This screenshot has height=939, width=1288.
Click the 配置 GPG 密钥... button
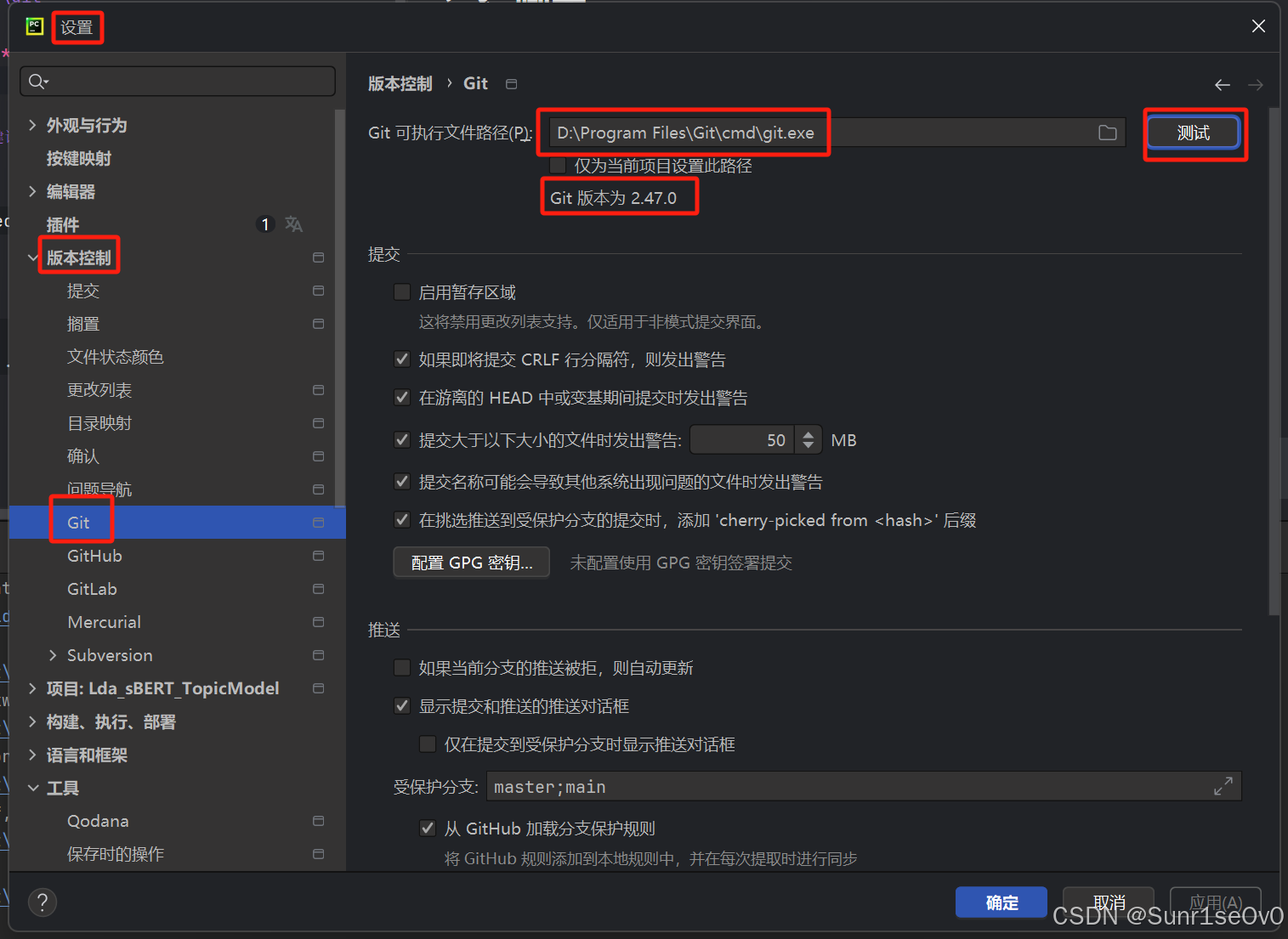pyautogui.click(x=471, y=563)
